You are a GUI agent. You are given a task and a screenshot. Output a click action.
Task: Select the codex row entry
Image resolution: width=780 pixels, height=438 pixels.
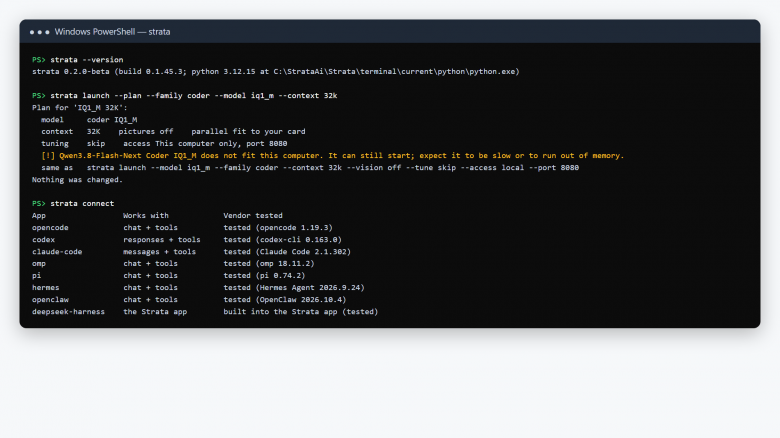[187, 239]
